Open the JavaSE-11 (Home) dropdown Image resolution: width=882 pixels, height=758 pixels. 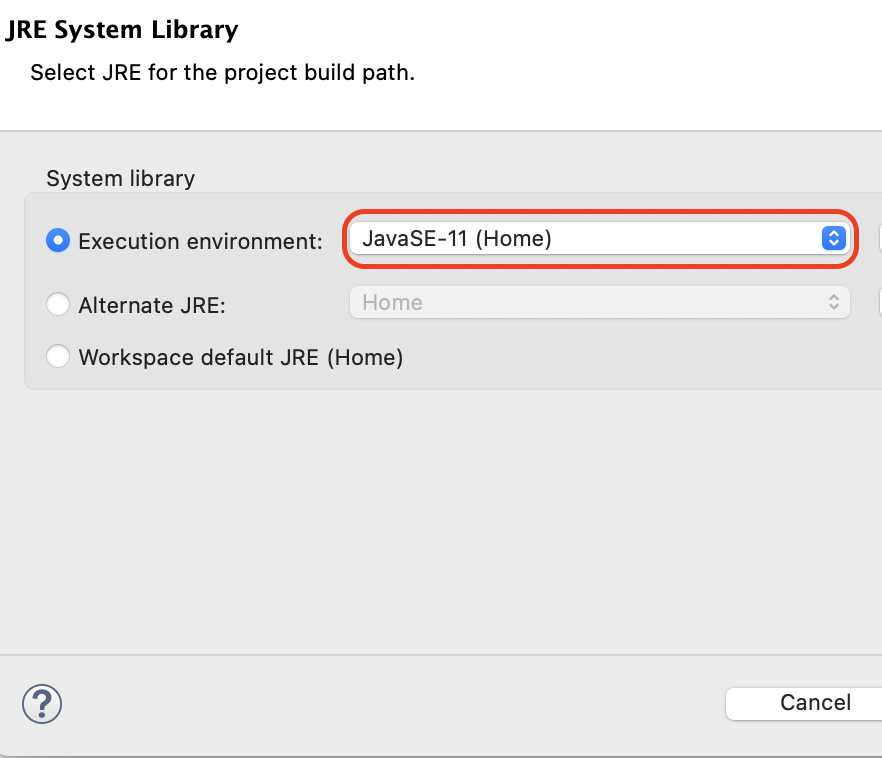coord(600,238)
